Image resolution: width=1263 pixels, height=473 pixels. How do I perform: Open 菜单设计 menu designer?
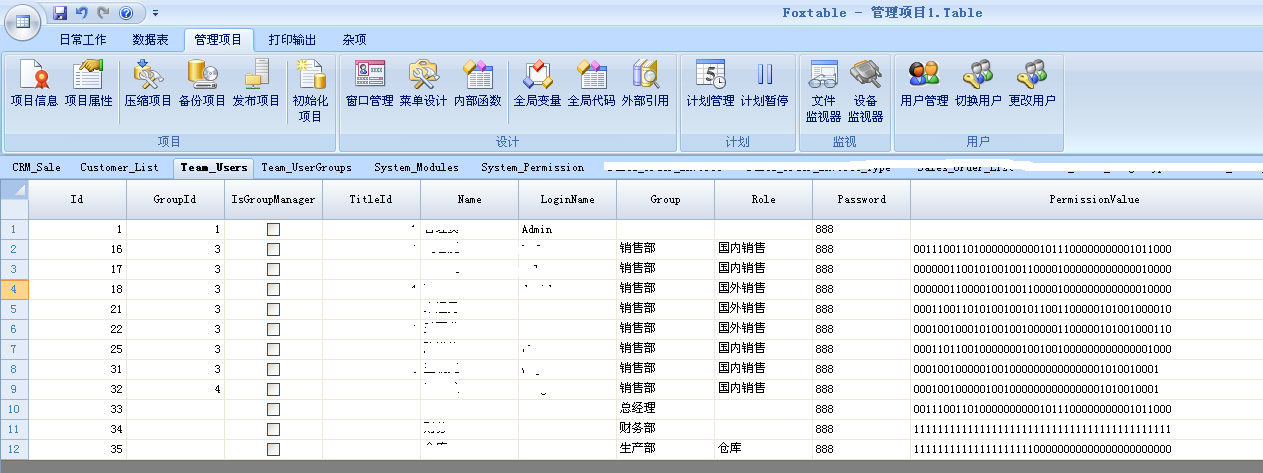[423, 84]
